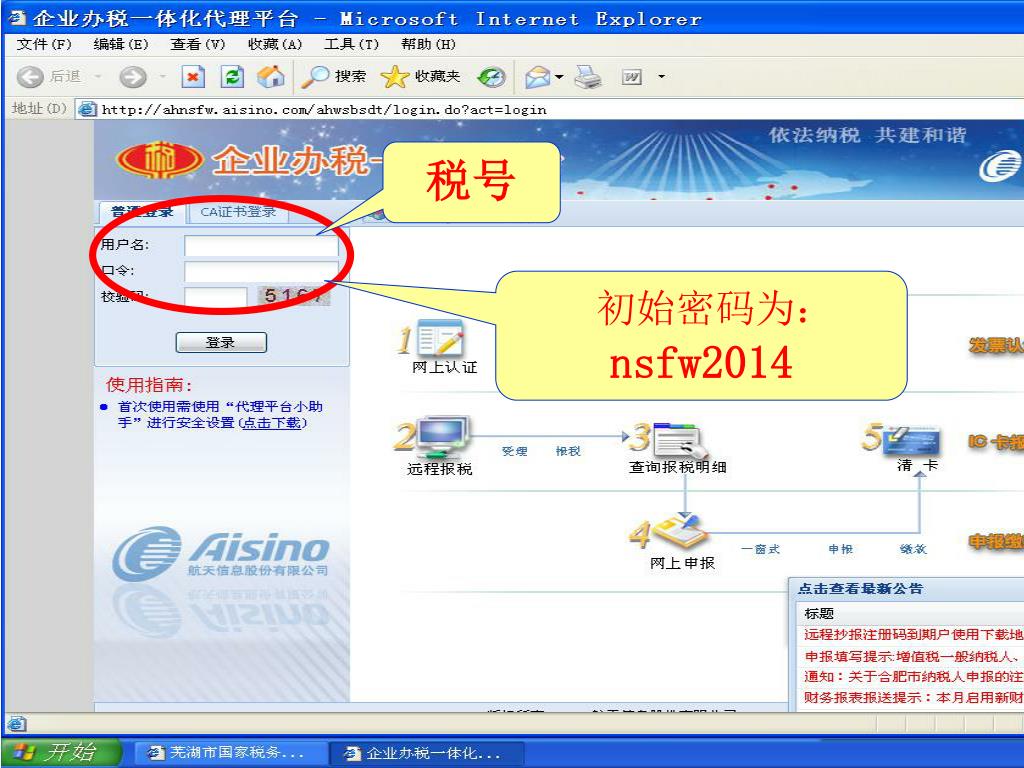Click the Mail envelope icon
This screenshot has width=1024, height=768.
(537, 77)
